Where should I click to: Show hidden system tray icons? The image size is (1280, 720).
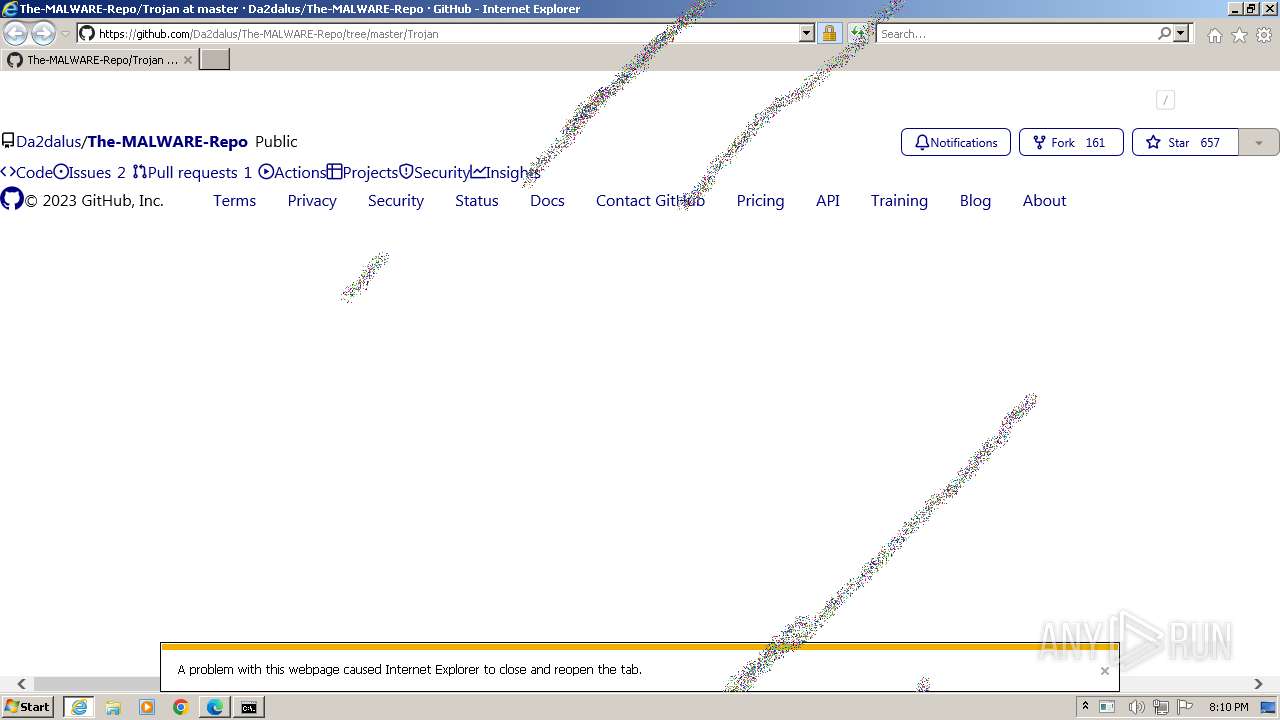coord(1085,707)
